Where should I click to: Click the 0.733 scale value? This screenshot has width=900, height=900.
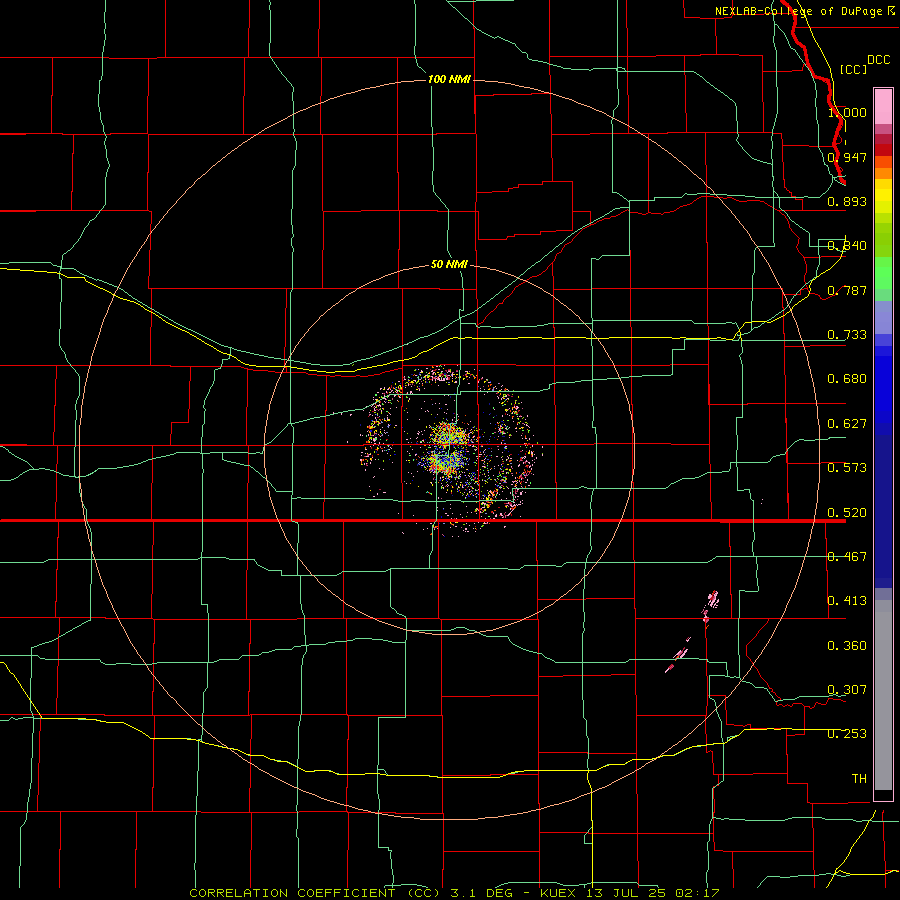tap(847, 335)
